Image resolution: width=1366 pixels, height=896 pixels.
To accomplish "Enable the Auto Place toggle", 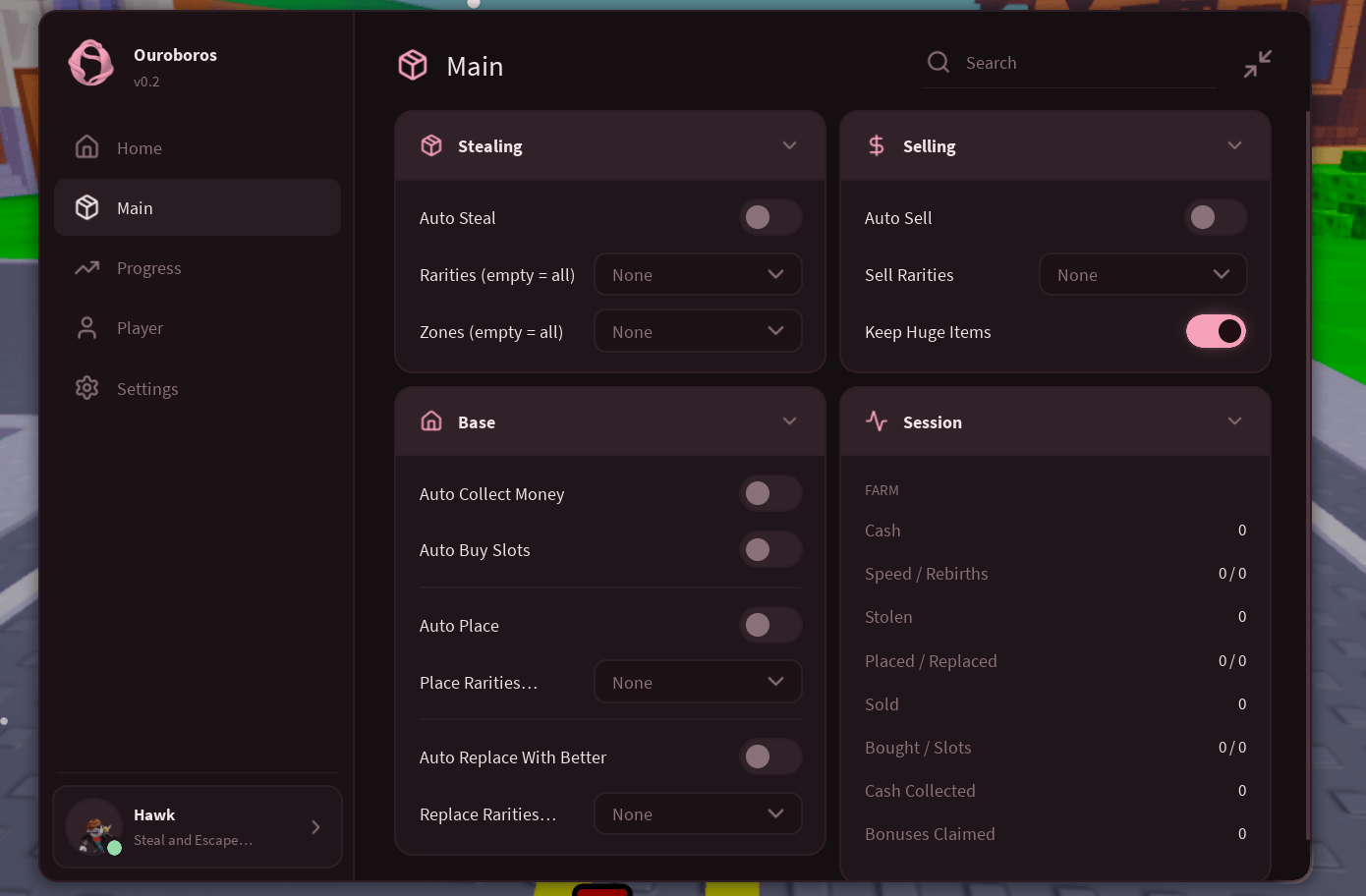I will (x=770, y=625).
